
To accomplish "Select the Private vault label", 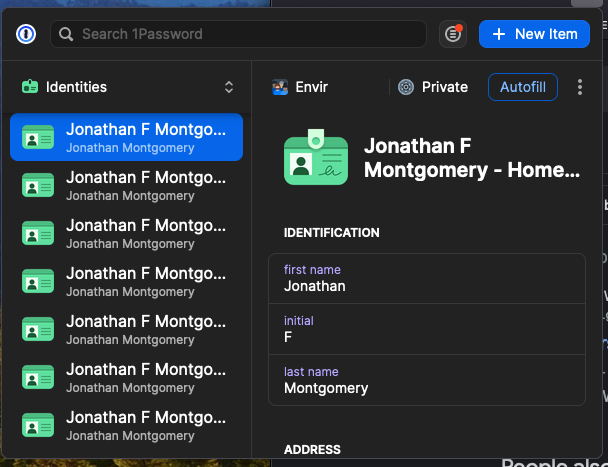I will 445,87.
